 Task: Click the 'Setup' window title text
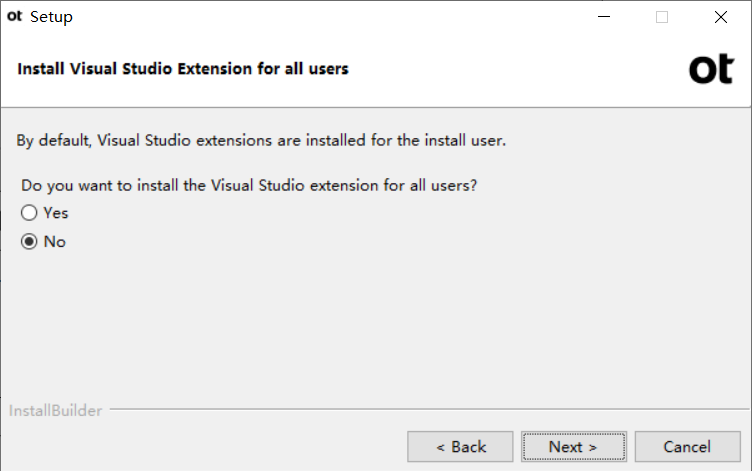pyautogui.click(x=51, y=17)
